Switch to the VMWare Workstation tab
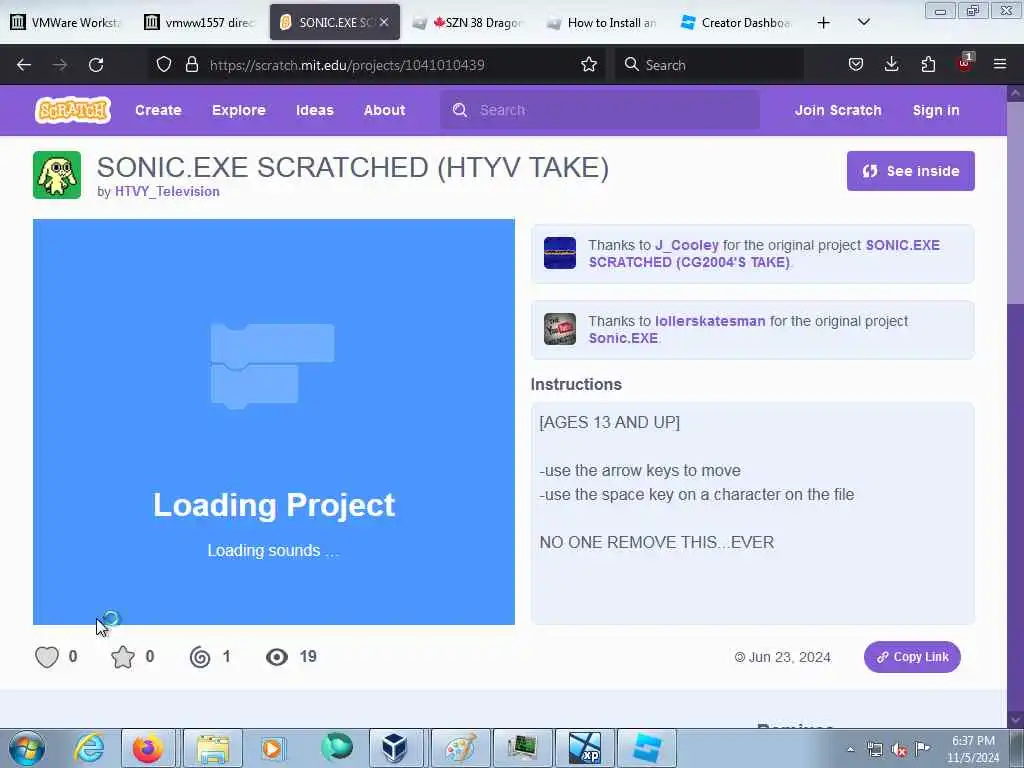 pos(66,22)
